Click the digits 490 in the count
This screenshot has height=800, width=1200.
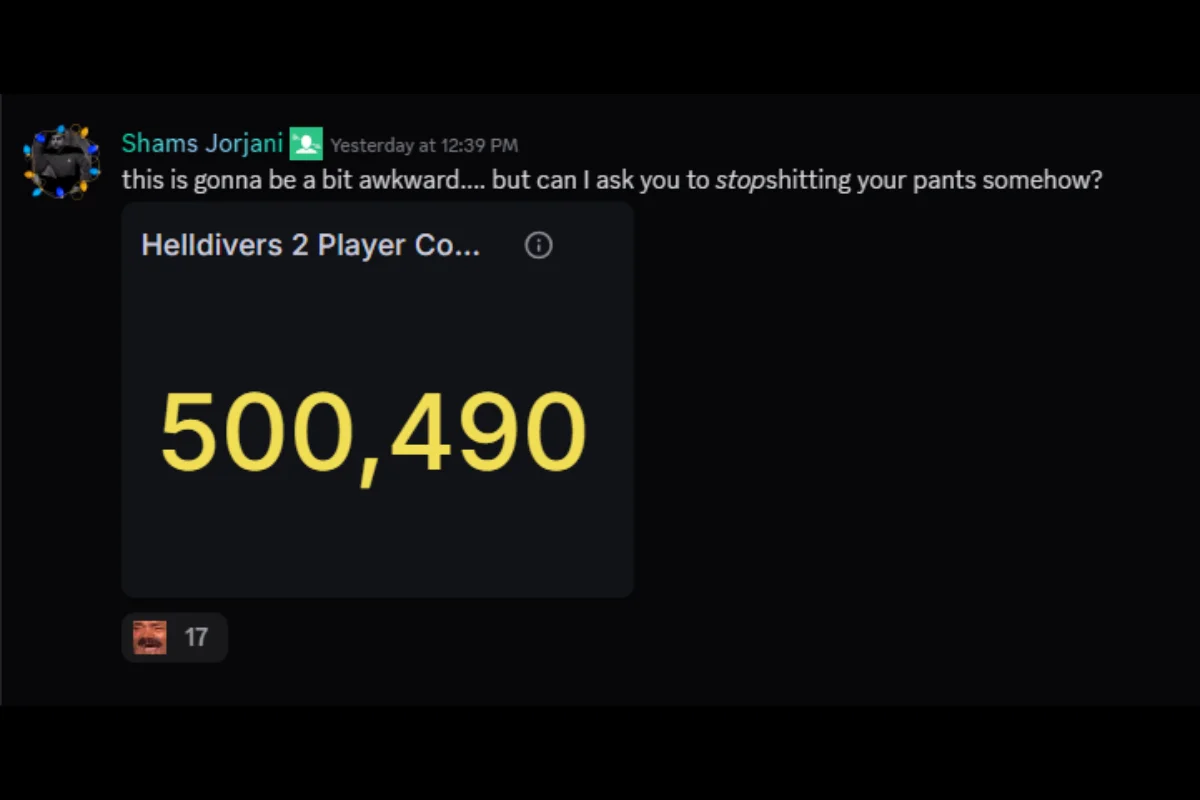488,432
